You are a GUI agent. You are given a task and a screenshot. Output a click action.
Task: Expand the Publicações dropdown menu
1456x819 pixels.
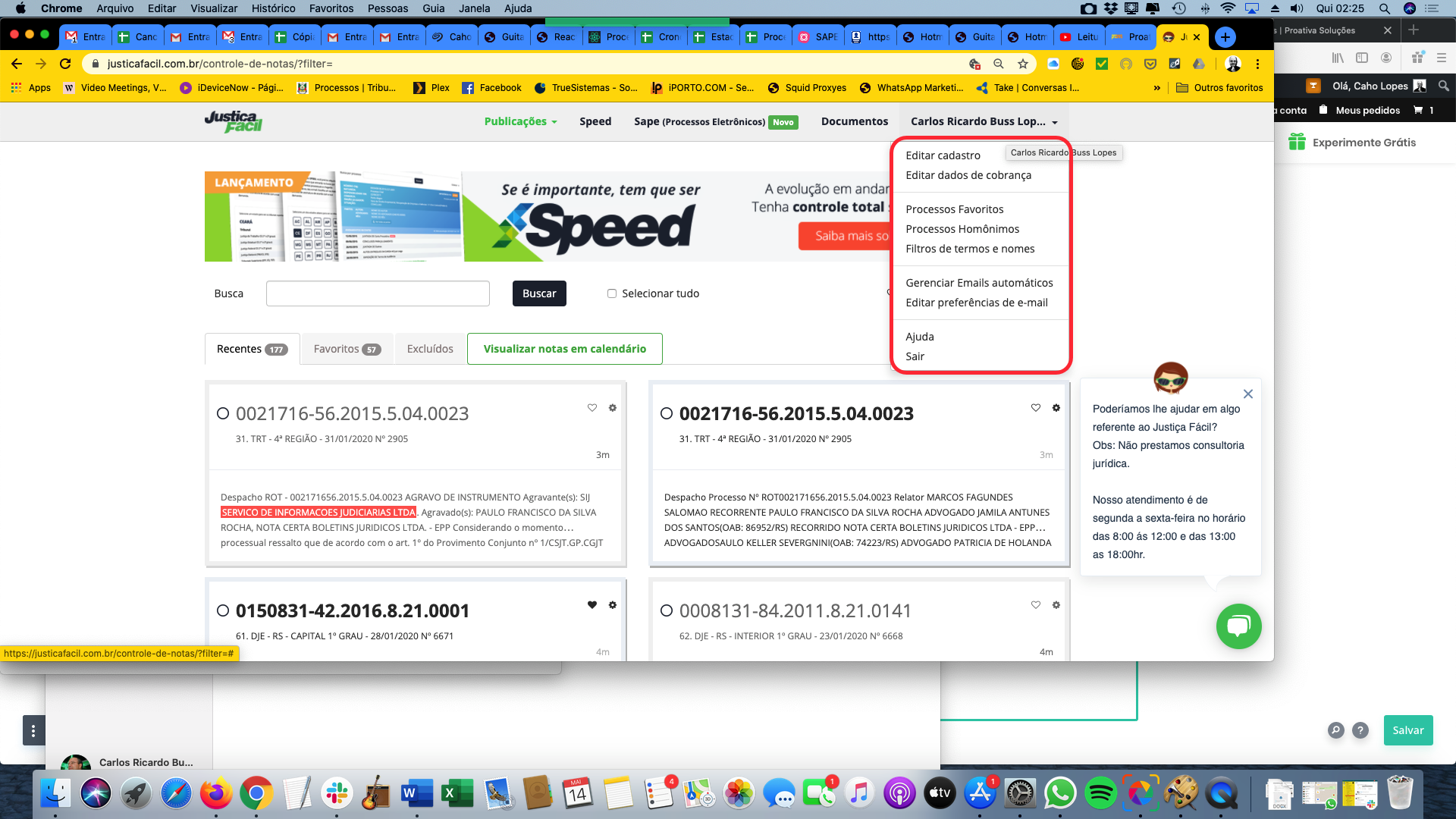point(520,121)
